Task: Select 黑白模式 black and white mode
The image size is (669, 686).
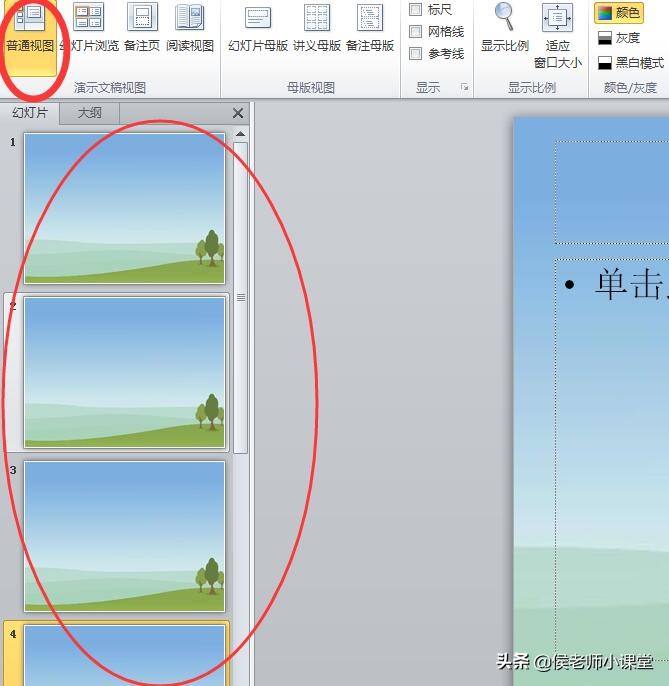Action: click(630, 63)
